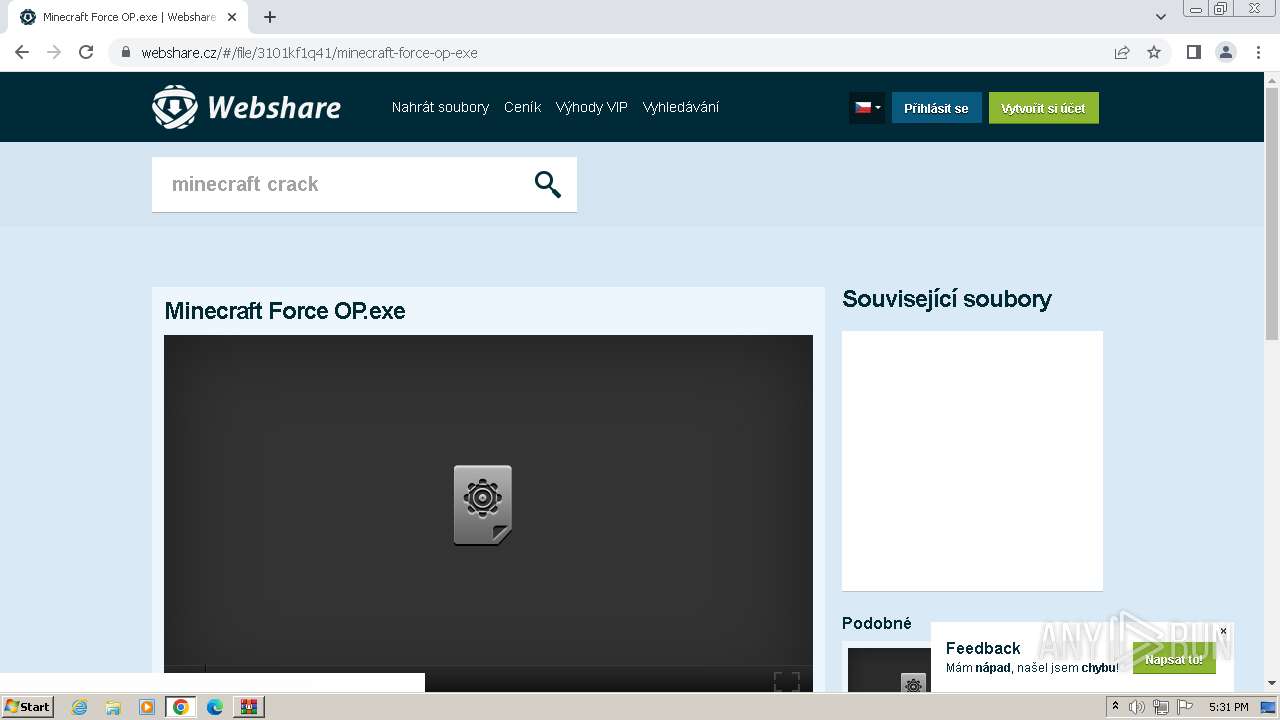Viewport: 1280px width, 720px height.
Task: Toggle the browser side panel
Action: pyautogui.click(x=1193, y=52)
